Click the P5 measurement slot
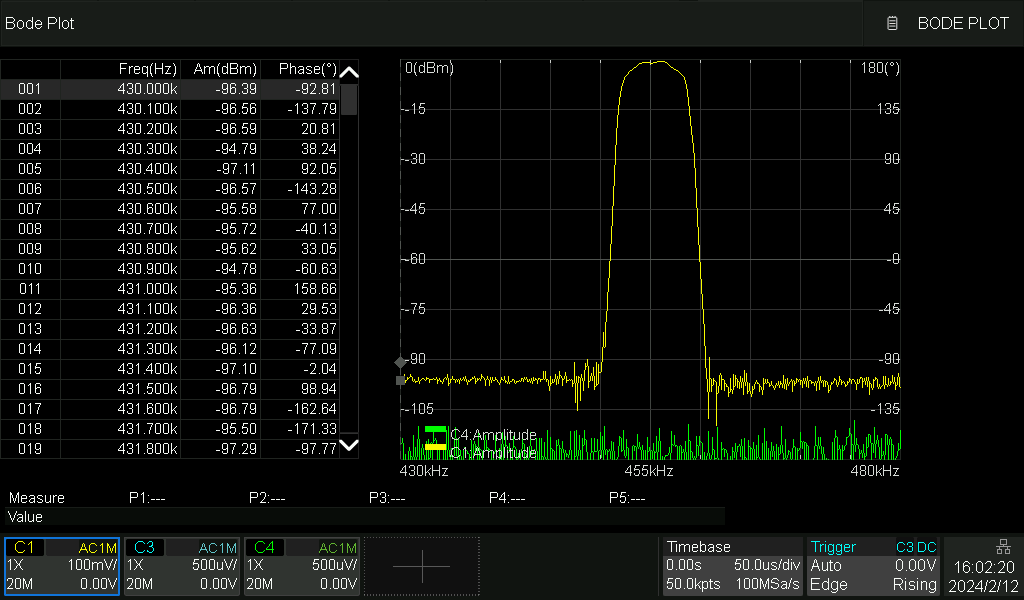The image size is (1024, 600). tap(627, 498)
